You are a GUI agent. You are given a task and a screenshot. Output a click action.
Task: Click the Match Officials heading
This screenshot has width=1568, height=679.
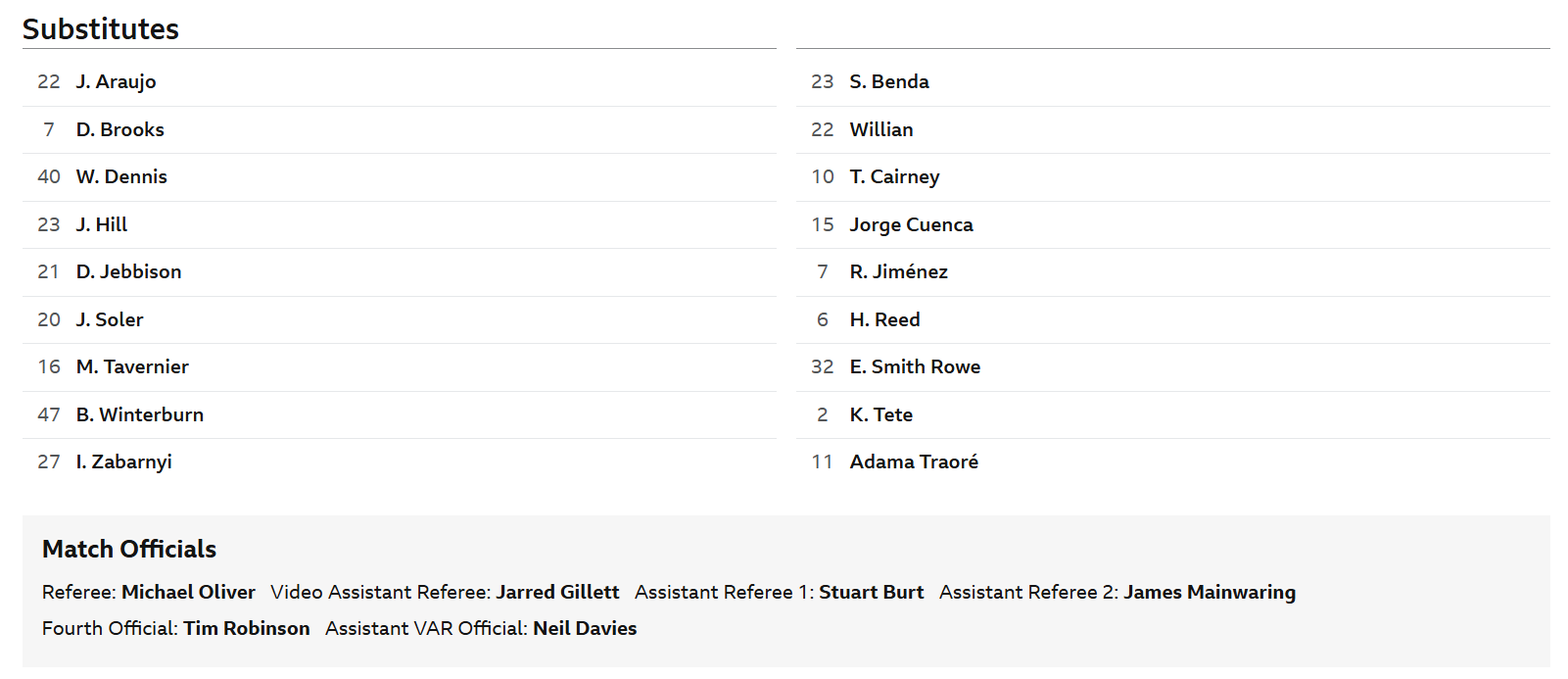(129, 549)
